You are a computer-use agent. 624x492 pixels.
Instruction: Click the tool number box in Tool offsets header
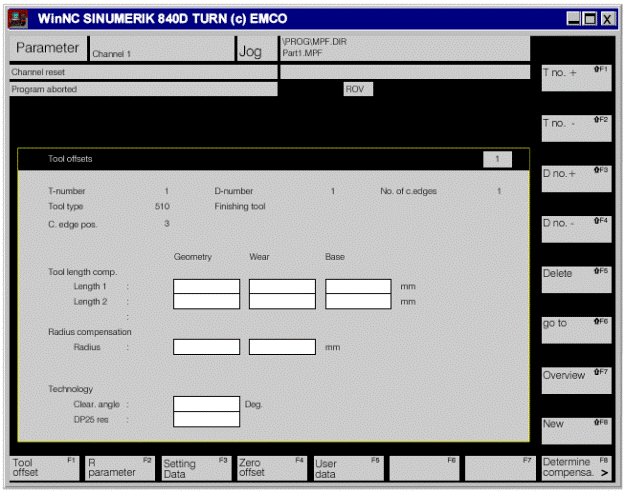click(497, 159)
